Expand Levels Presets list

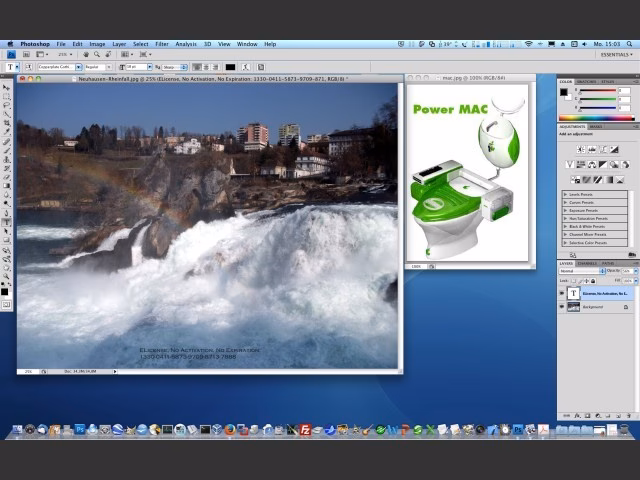(565, 195)
